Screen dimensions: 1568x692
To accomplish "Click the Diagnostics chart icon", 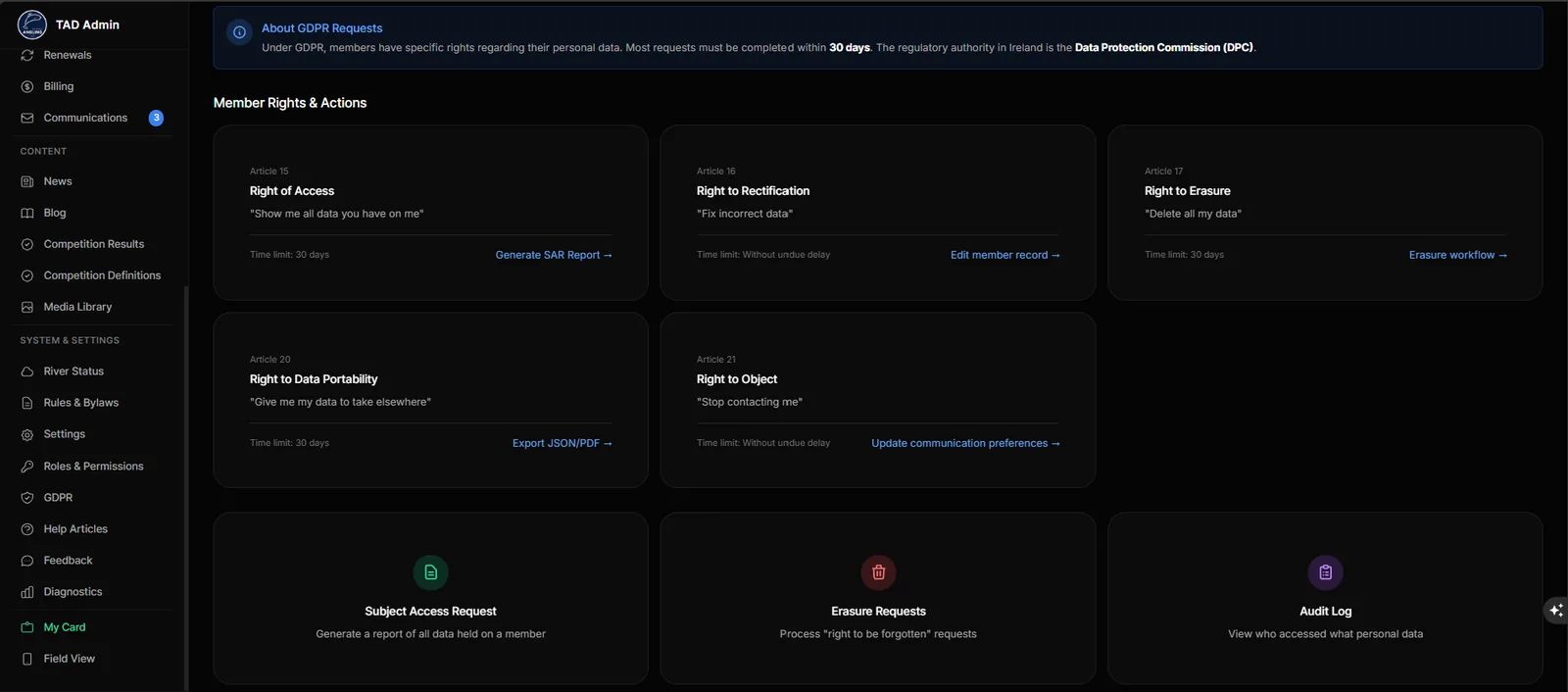I will pos(27,592).
